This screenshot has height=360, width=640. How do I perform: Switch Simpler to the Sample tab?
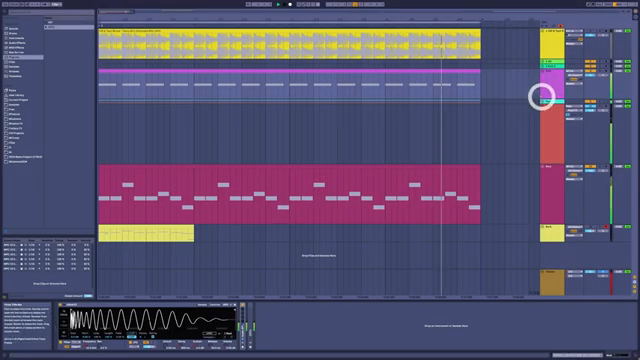pos(202,305)
